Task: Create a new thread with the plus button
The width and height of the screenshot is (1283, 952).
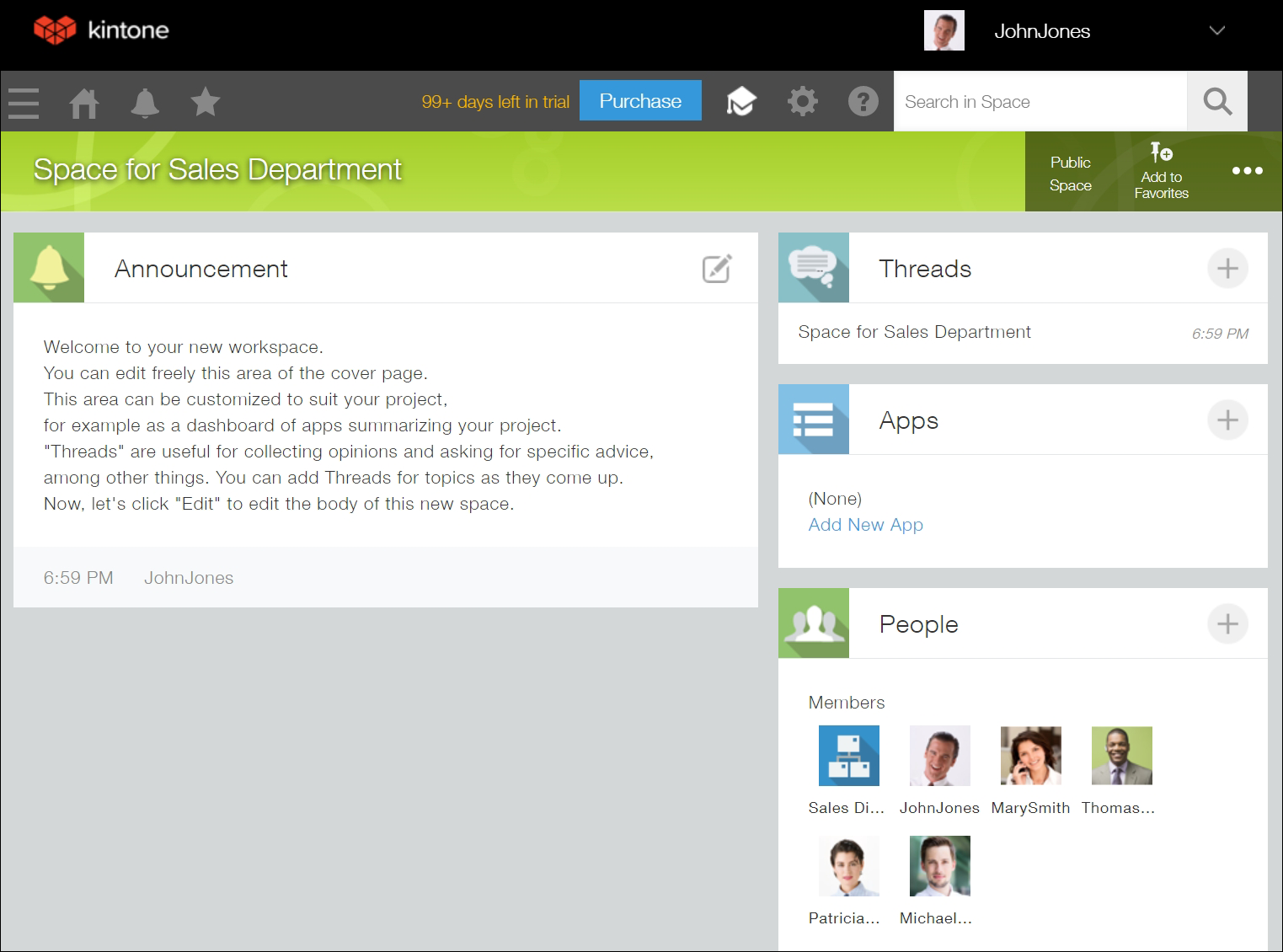Action: [1227, 268]
